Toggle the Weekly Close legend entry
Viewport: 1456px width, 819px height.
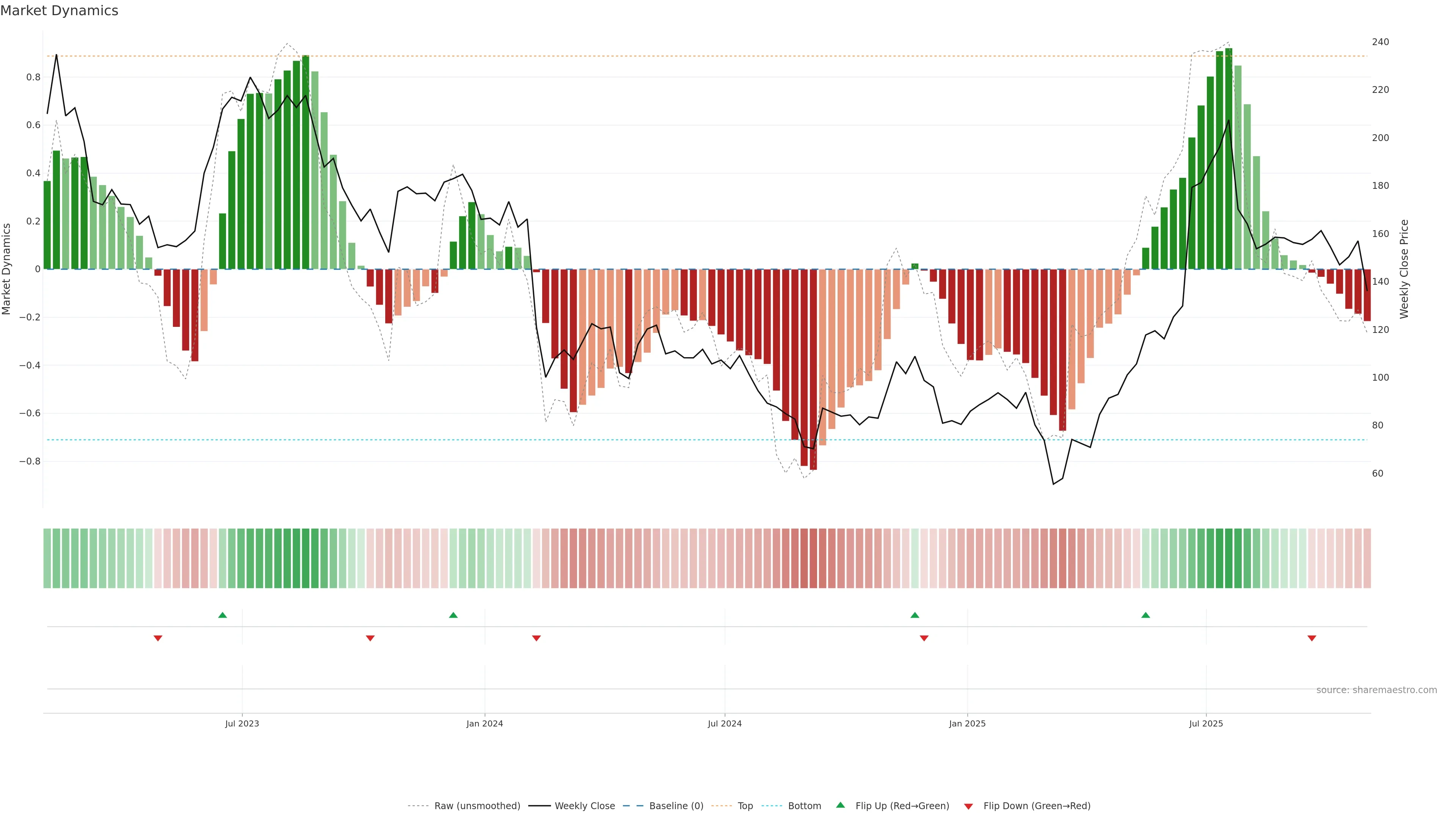pos(584,806)
